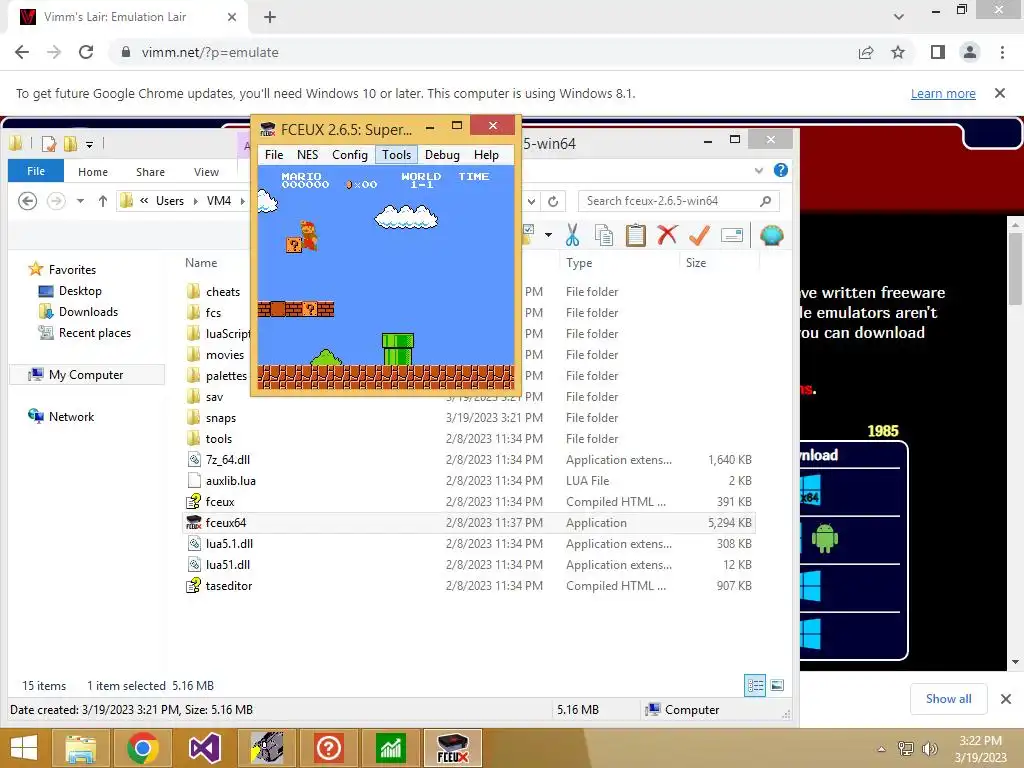Reload the Chrome page
This screenshot has height=768, width=1024.
click(x=86, y=52)
